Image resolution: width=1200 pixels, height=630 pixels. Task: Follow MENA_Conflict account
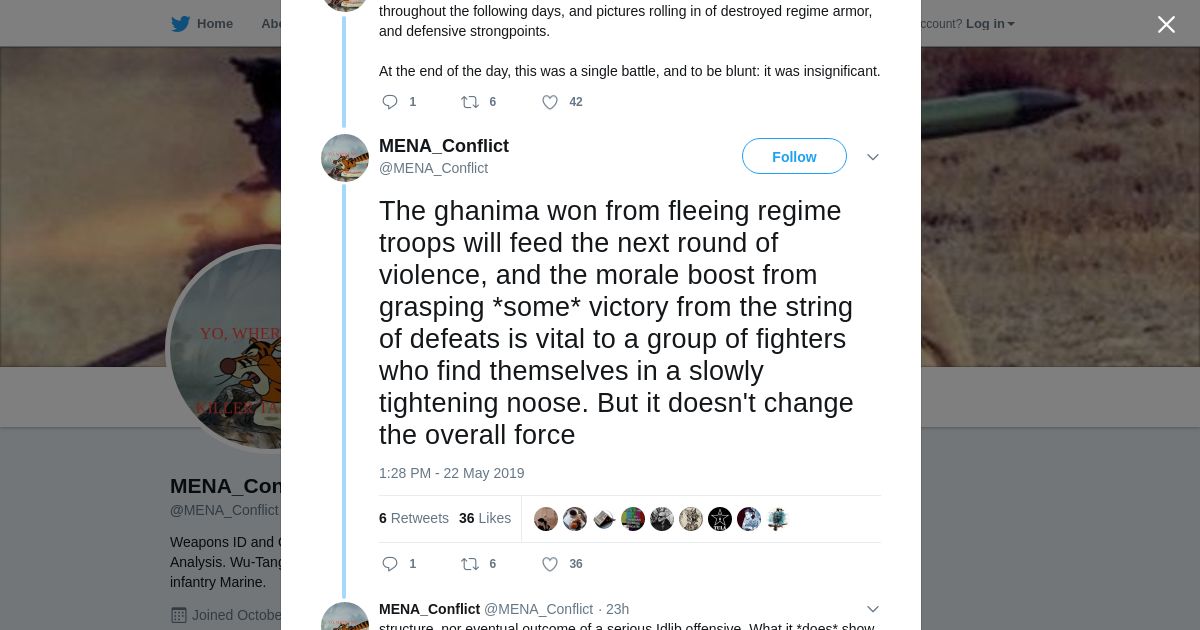pos(794,157)
